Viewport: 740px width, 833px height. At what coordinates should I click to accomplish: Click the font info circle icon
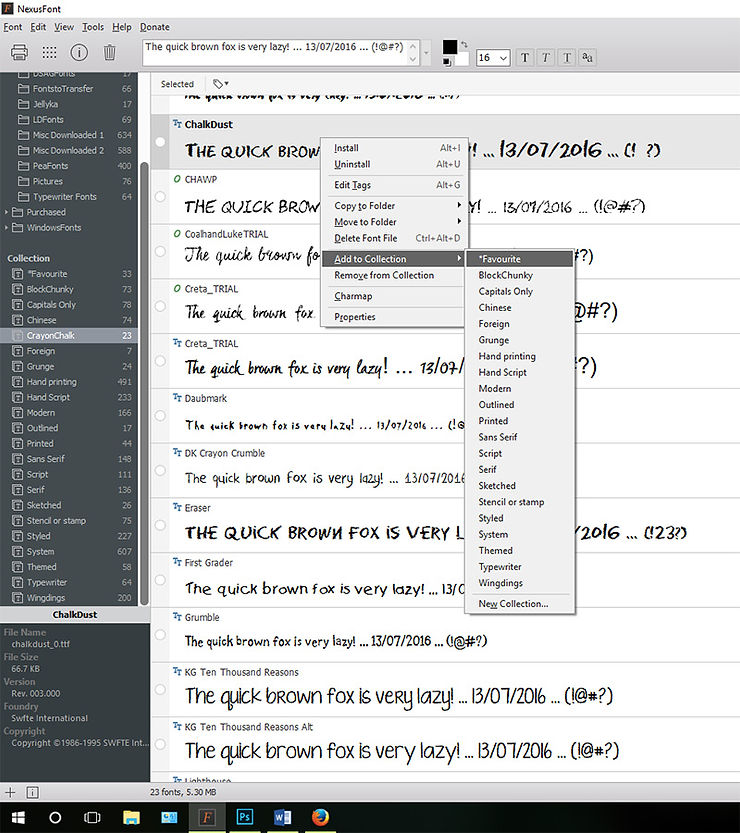[79, 52]
